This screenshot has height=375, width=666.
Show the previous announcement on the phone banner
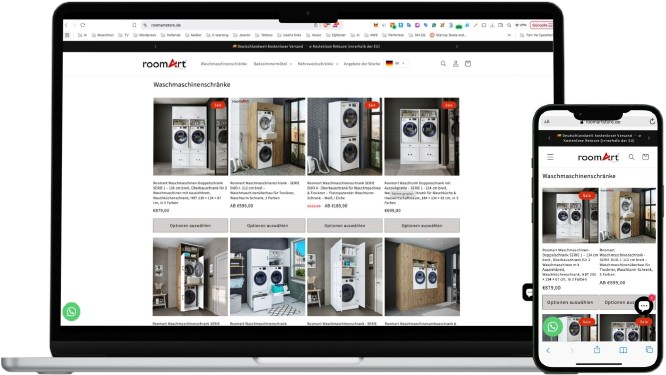549,138
